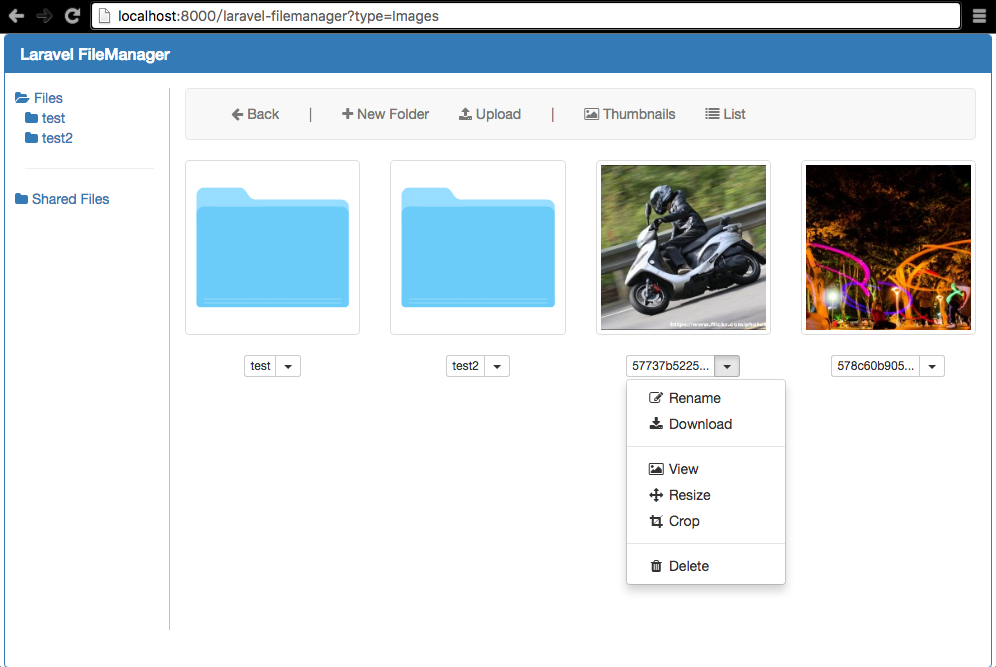Image resolution: width=996 pixels, height=667 pixels.
Task: Open the browser hamburger menu icon
Action: click(x=979, y=16)
